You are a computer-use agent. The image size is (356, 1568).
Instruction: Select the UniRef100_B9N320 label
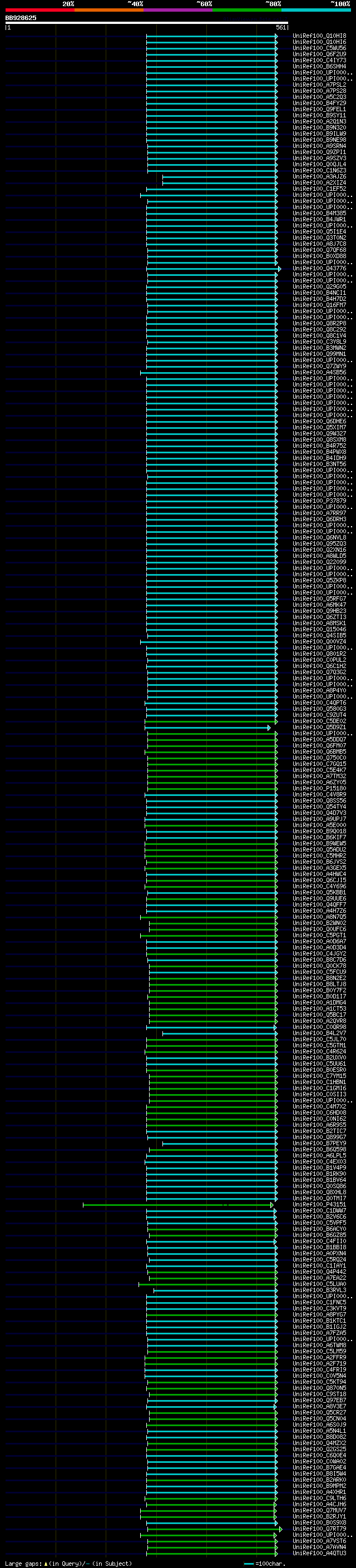(319, 128)
